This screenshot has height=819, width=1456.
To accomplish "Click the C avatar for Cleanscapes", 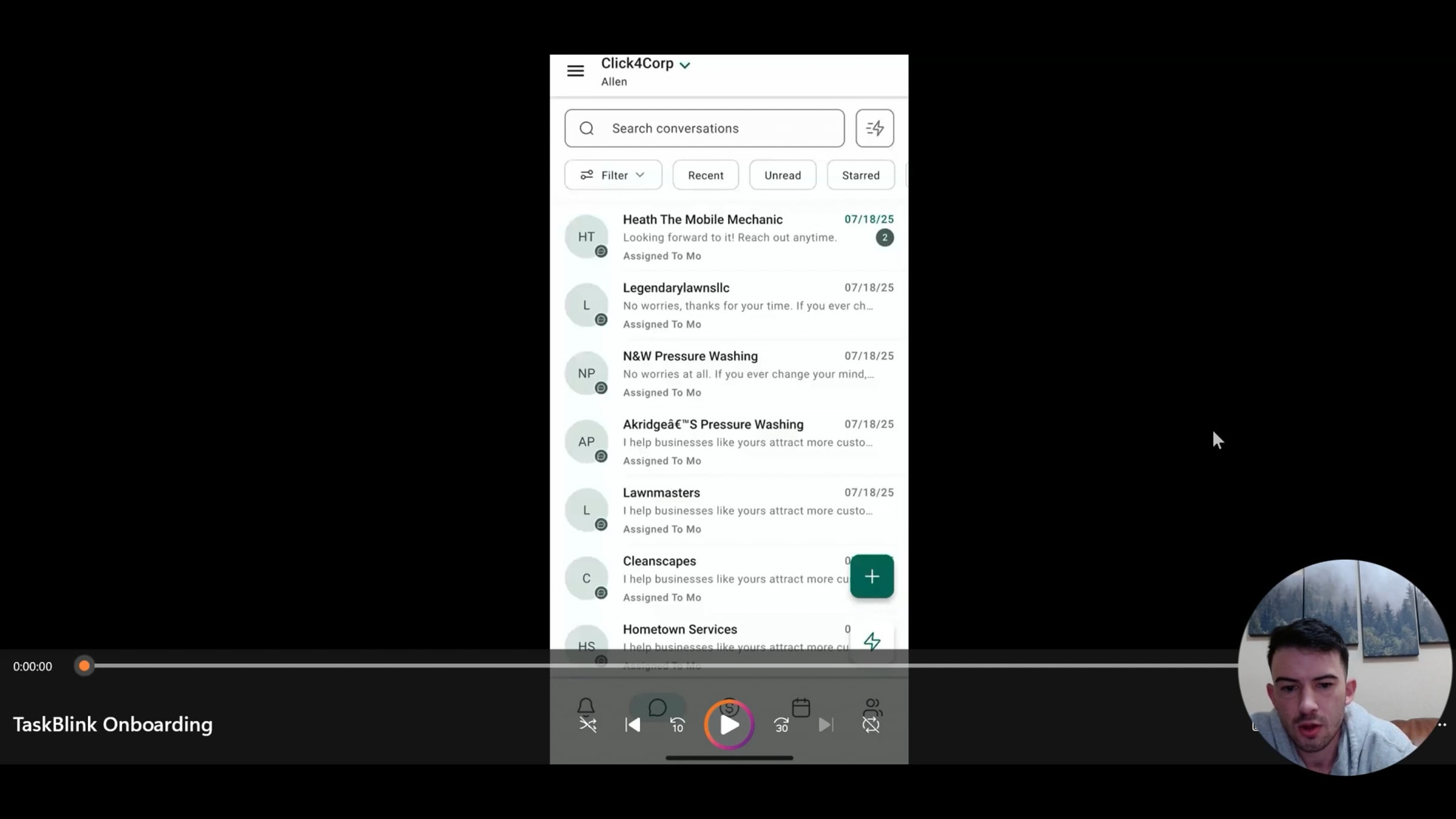I will [586, 578].
